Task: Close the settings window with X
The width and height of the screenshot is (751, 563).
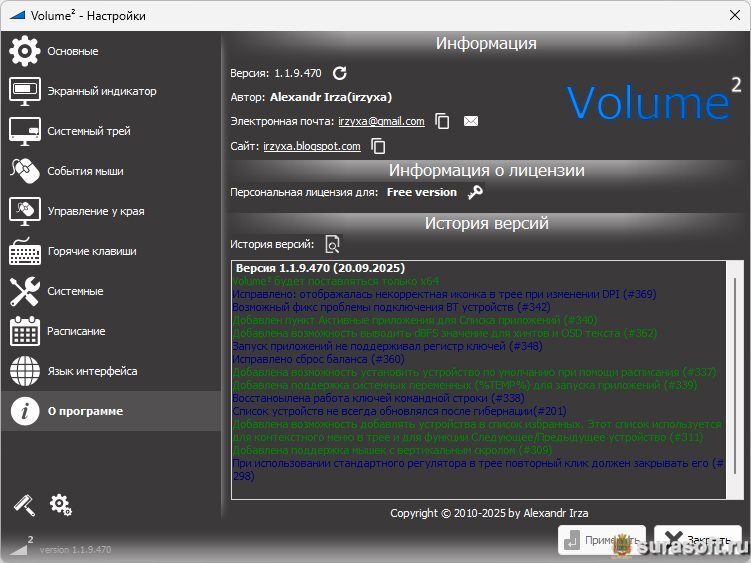Action: pos(735,15)
